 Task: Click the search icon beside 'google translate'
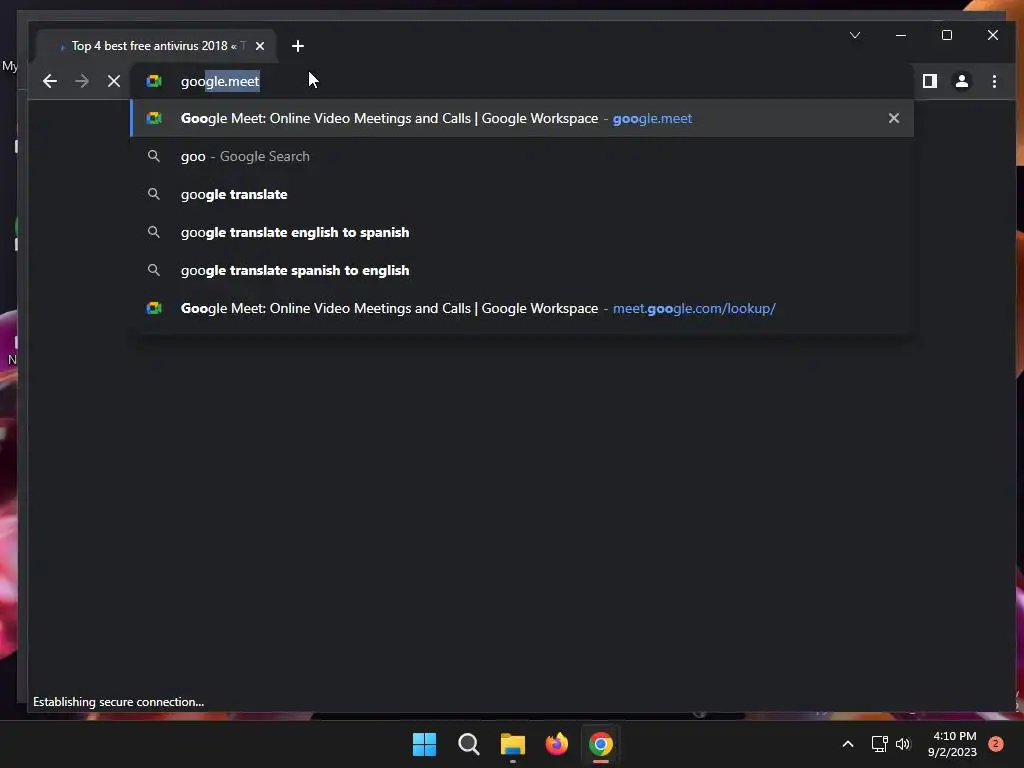(x=153, y=194)
